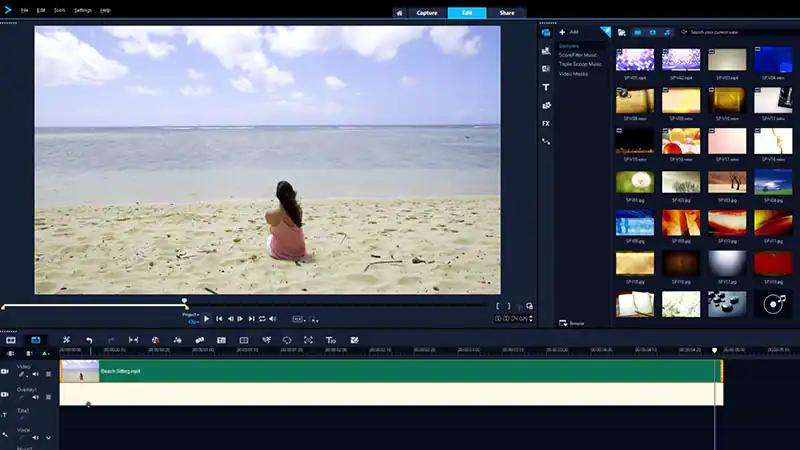Show photo files filter in library
This screenshot has width=800, height=450.
(652, 32)
